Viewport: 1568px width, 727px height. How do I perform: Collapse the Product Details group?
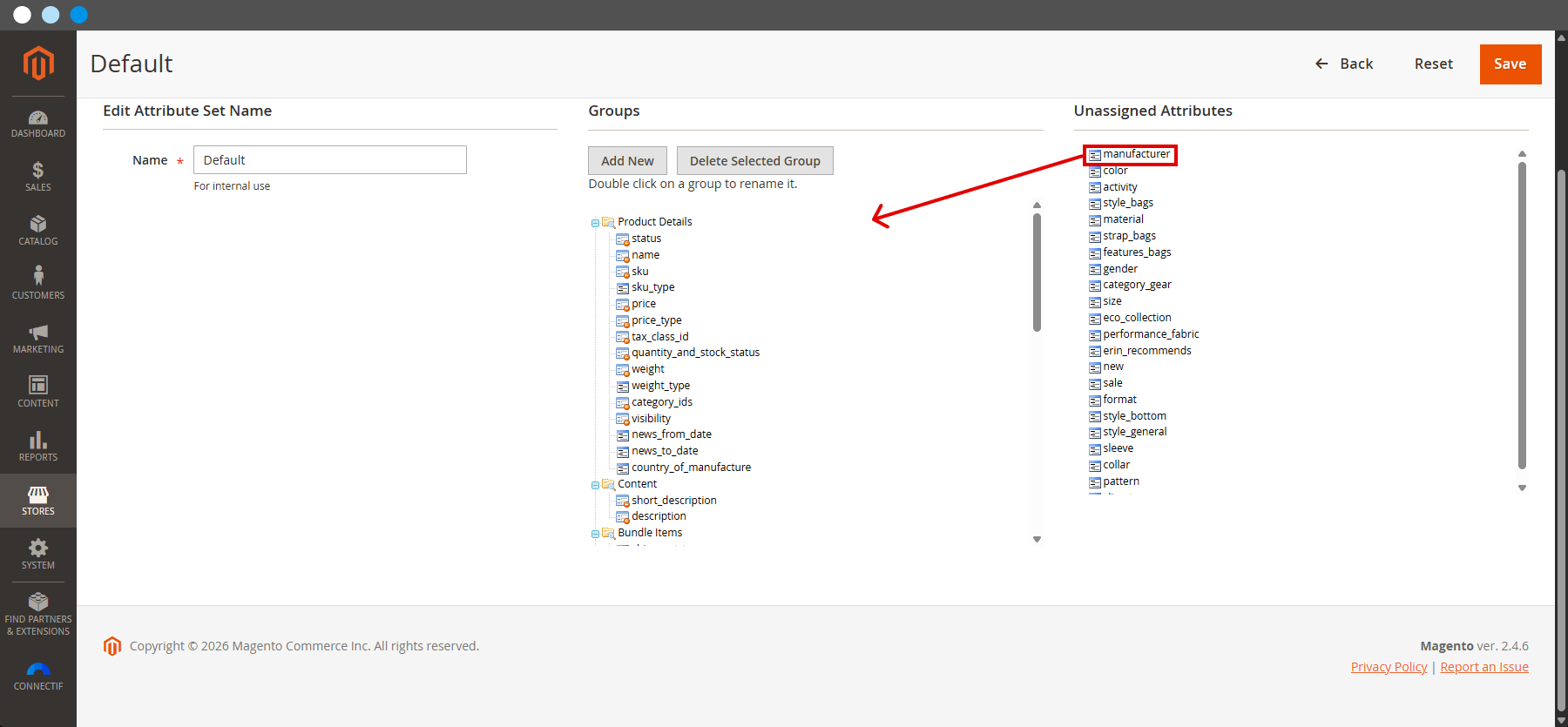point(596,223)
